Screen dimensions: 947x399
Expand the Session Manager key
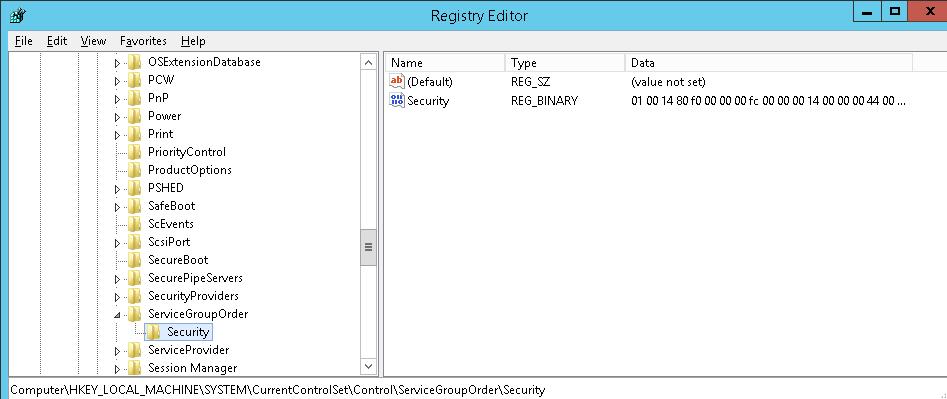click(x=117, y=369)
